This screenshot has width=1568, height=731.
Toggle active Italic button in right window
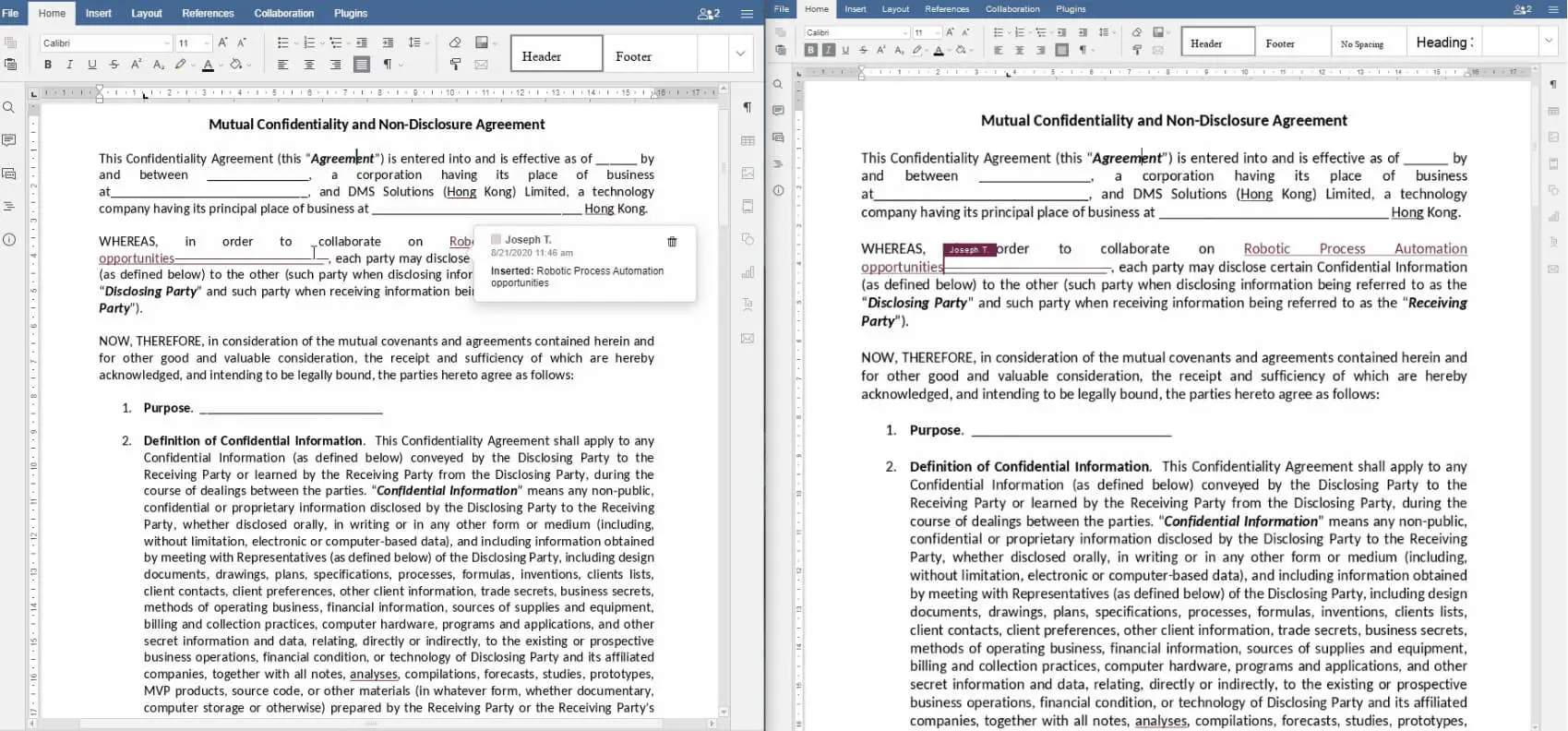point(828,50)
